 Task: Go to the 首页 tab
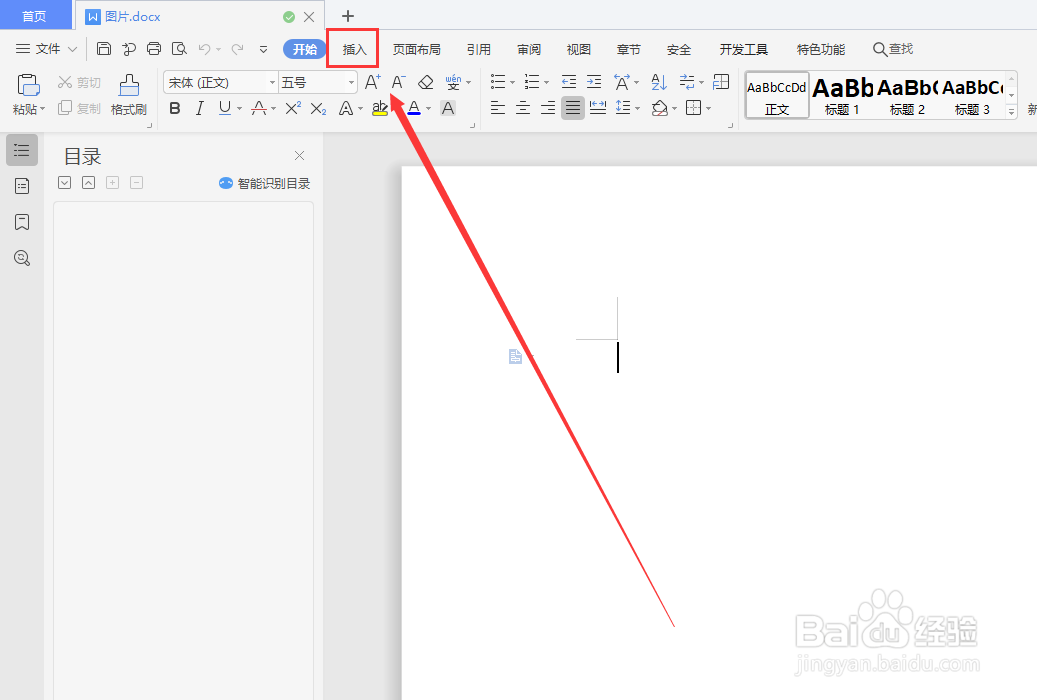pyautogui.click(x=36, y=16)
